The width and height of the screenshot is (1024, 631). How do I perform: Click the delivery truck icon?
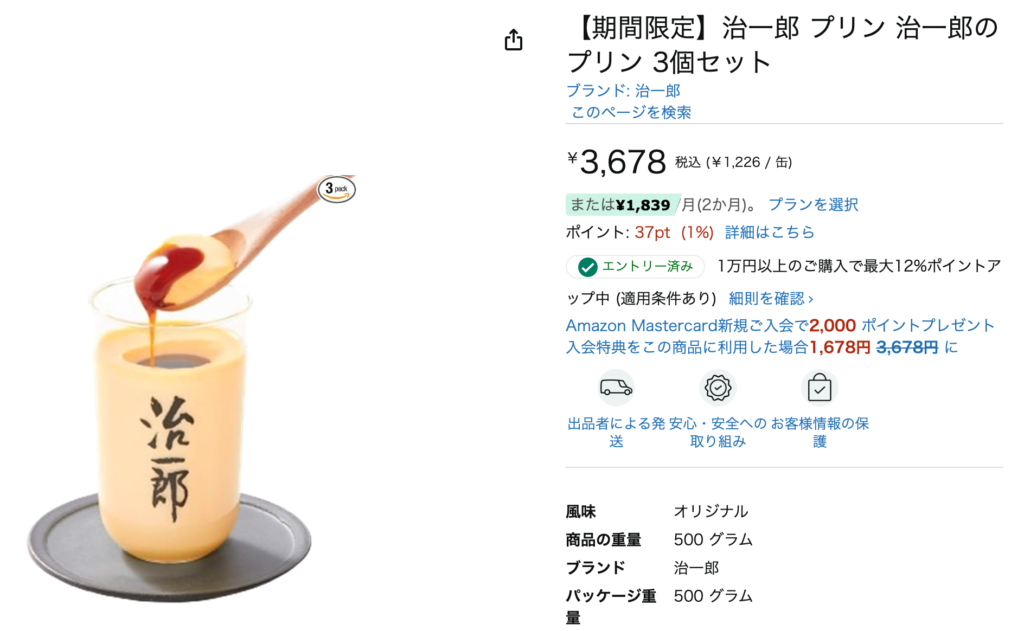pyautogui.click(x=616, y=387)
